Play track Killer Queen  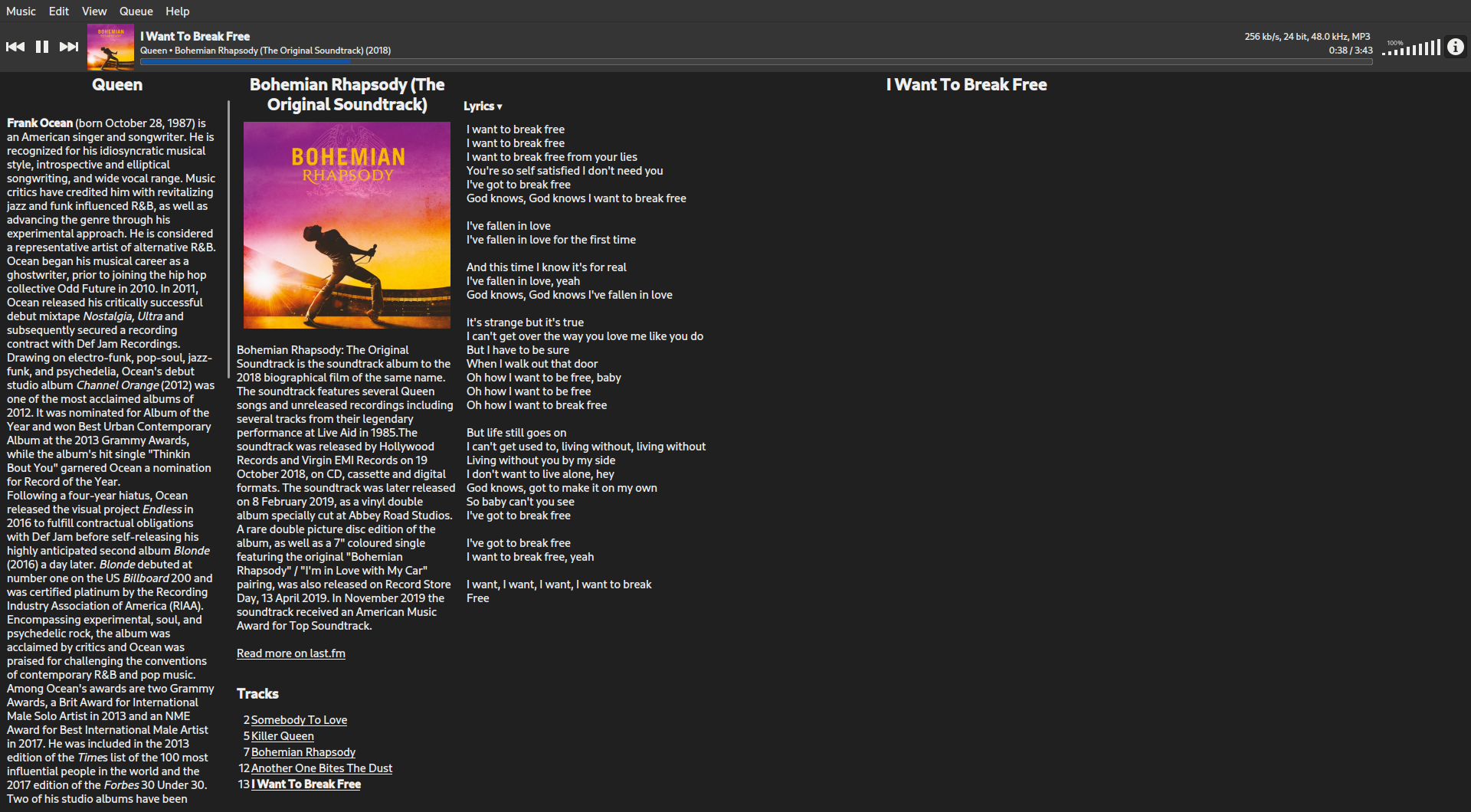tap(282, 736)
